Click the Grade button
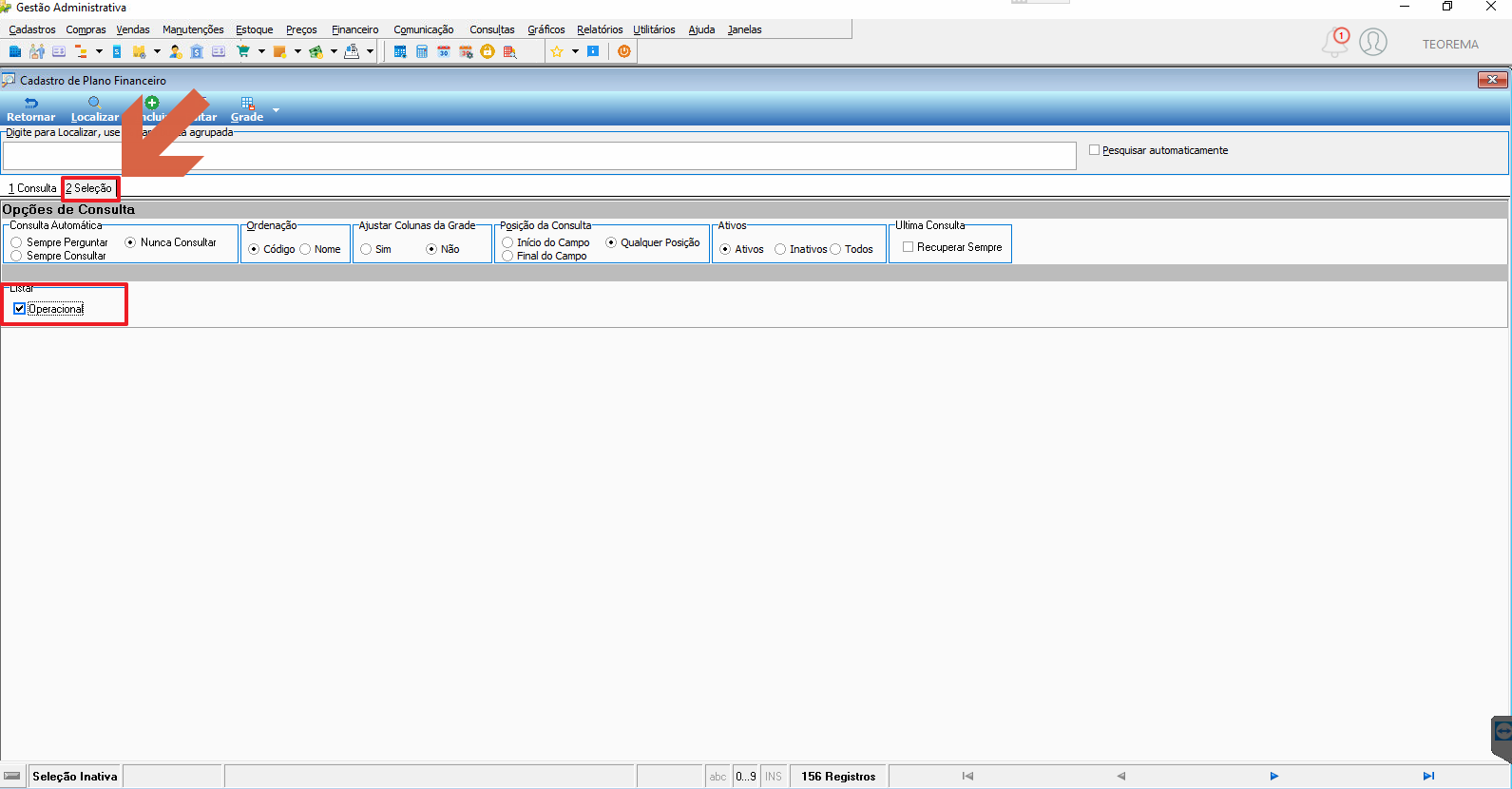 pyautogui.click(x=247, y=109)
